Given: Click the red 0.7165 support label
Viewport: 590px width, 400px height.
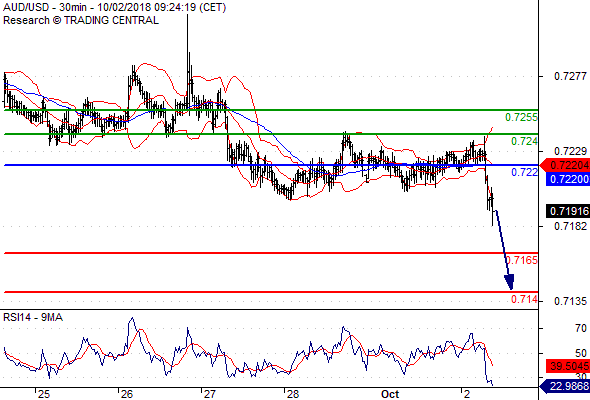Looking at the screenshot, I should pos(522,260).
